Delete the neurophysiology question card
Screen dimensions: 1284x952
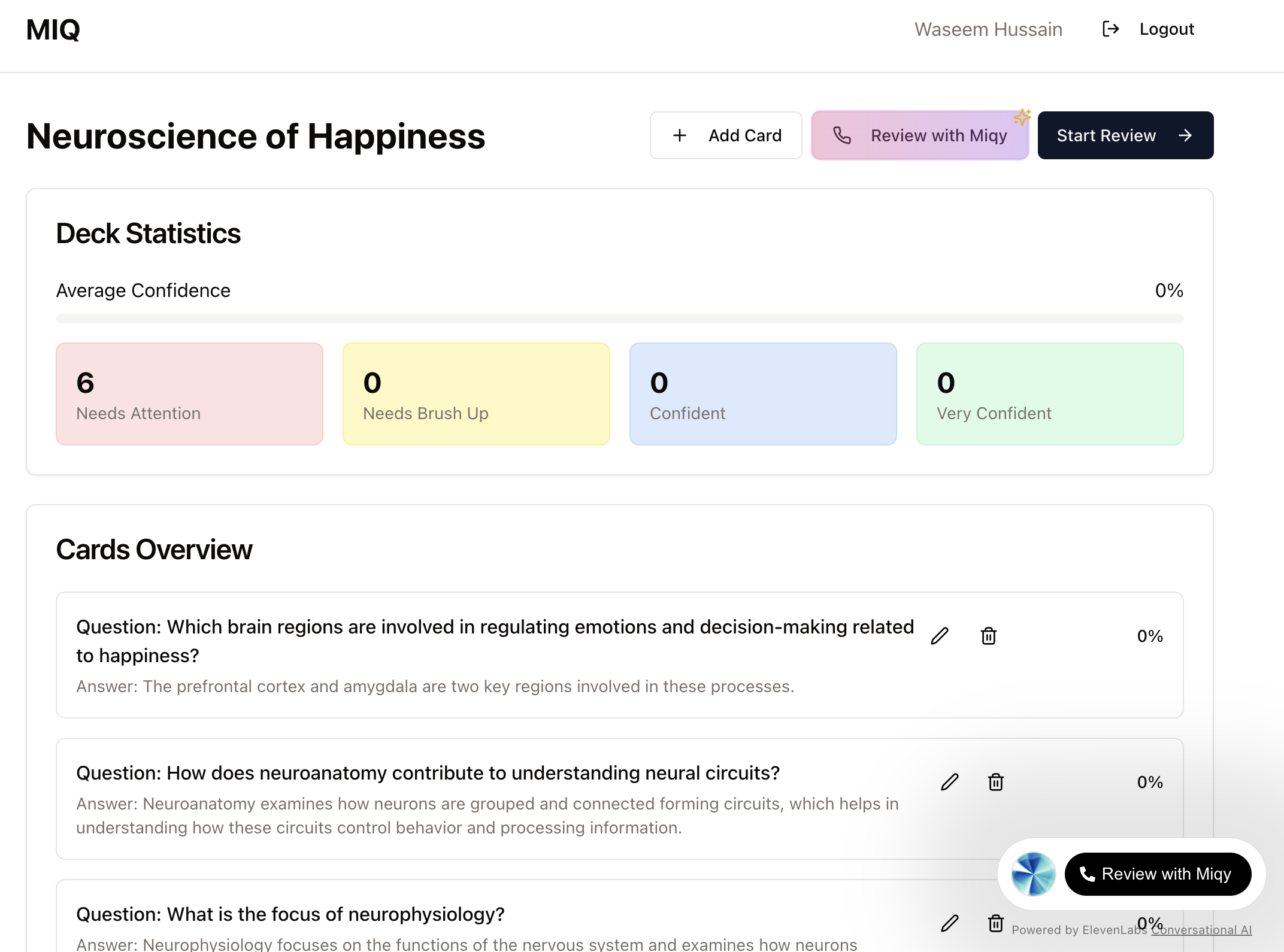[x=996, y=923]
